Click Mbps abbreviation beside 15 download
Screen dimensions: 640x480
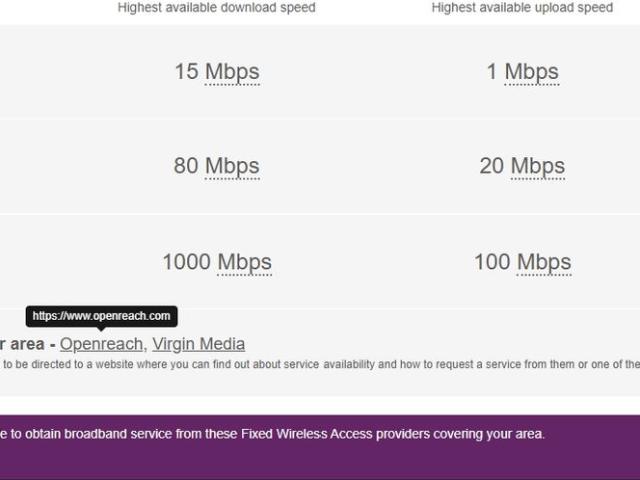pyautogui.click(x=232, y=72)
